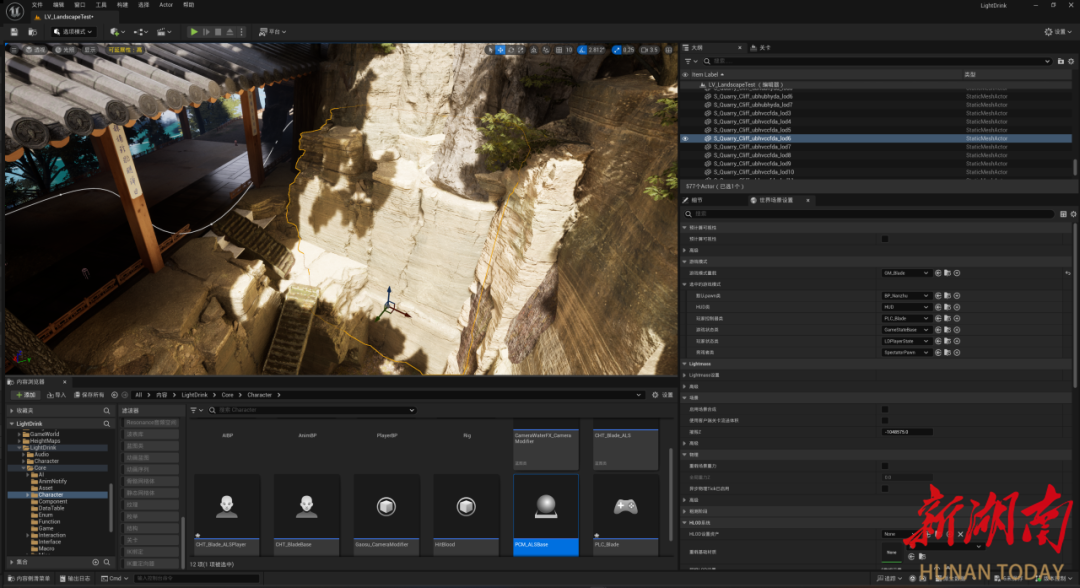The width and height of the screenshot is (1080, 588).
Task: Activate the select-objects cursor tool in viewport
Action: point(490,50)
